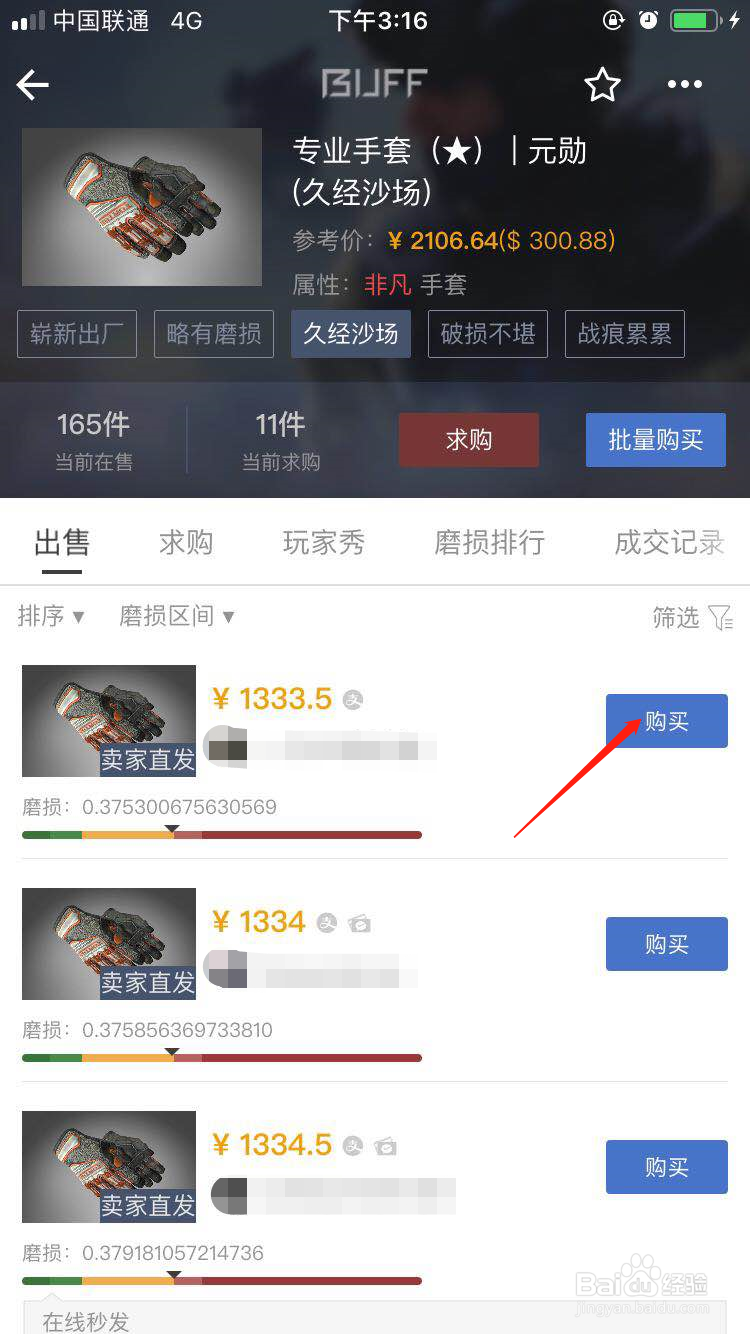Select the 战痕累累 wear option
750x1334 pixels.
point(625,334)
